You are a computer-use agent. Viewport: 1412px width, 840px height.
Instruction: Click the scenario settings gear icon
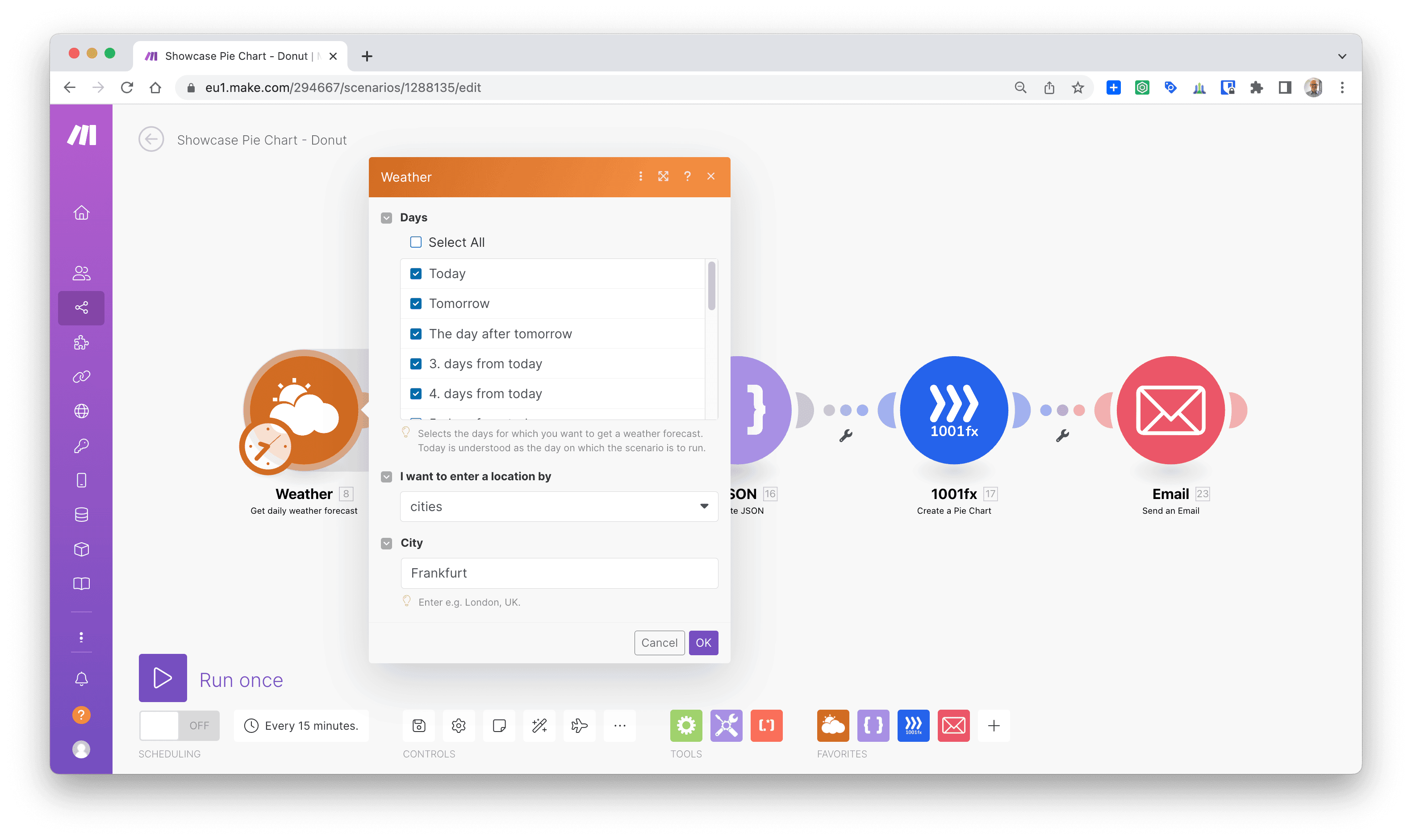tap(458, 725)
